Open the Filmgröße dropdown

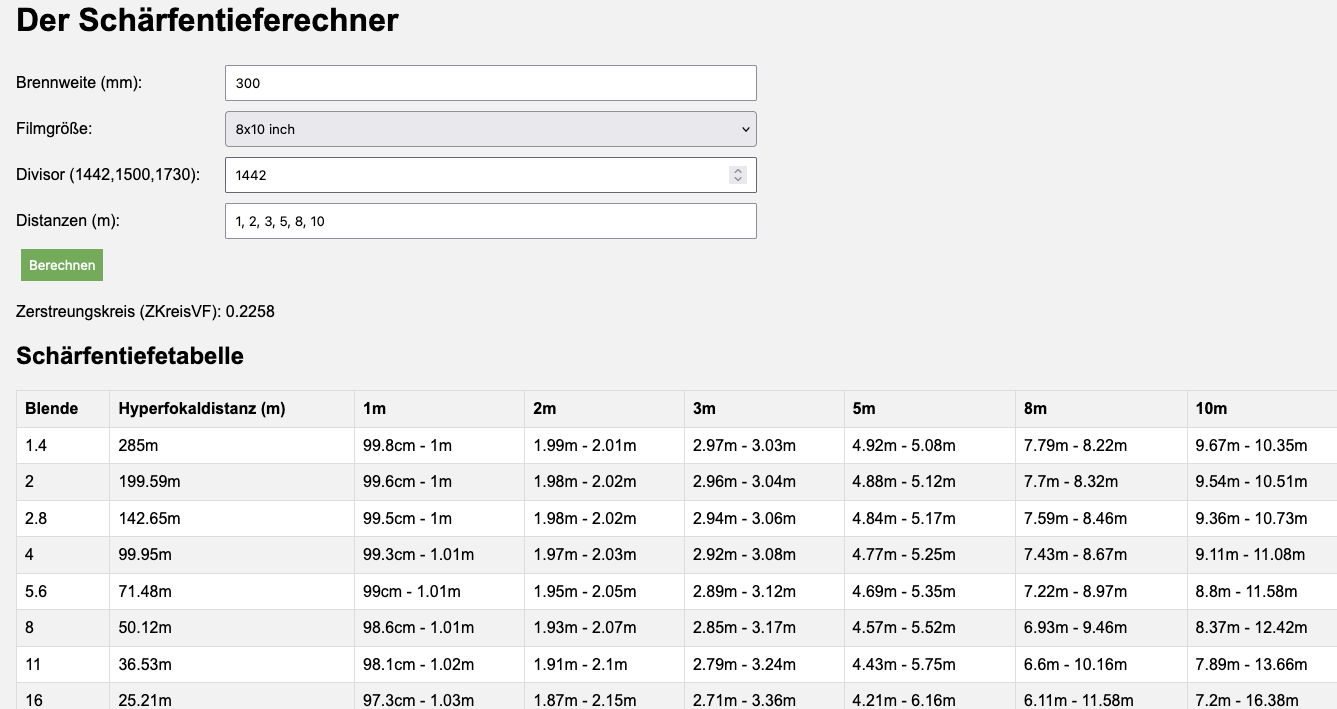coord(490,129)
